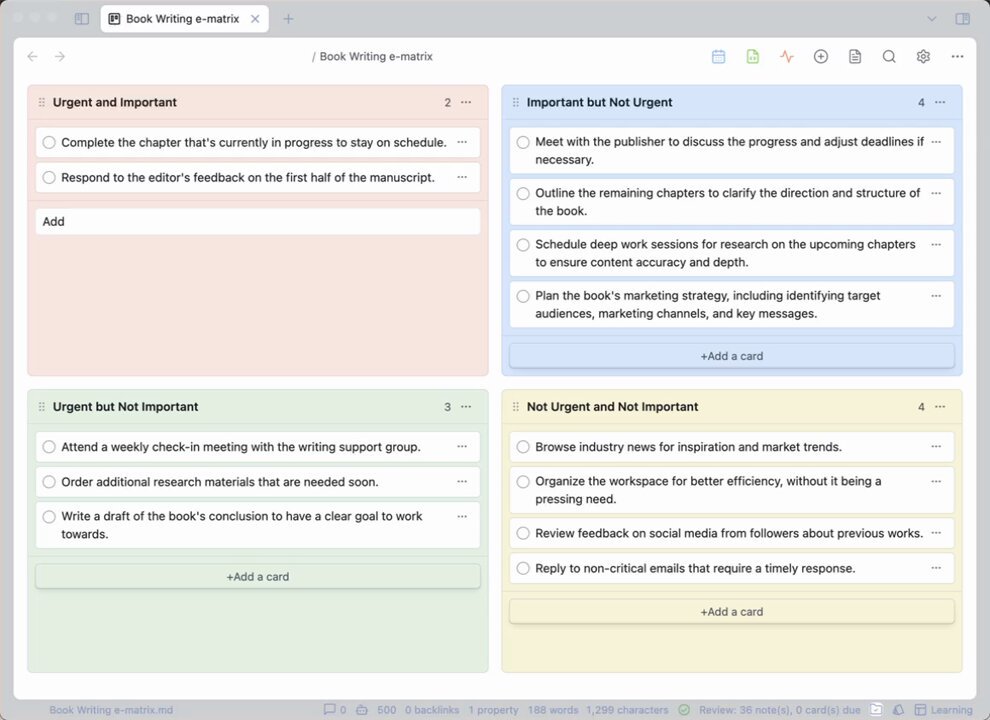Check off 'Organize the workspace' card
990x720 pixels.
click(523, 481)
